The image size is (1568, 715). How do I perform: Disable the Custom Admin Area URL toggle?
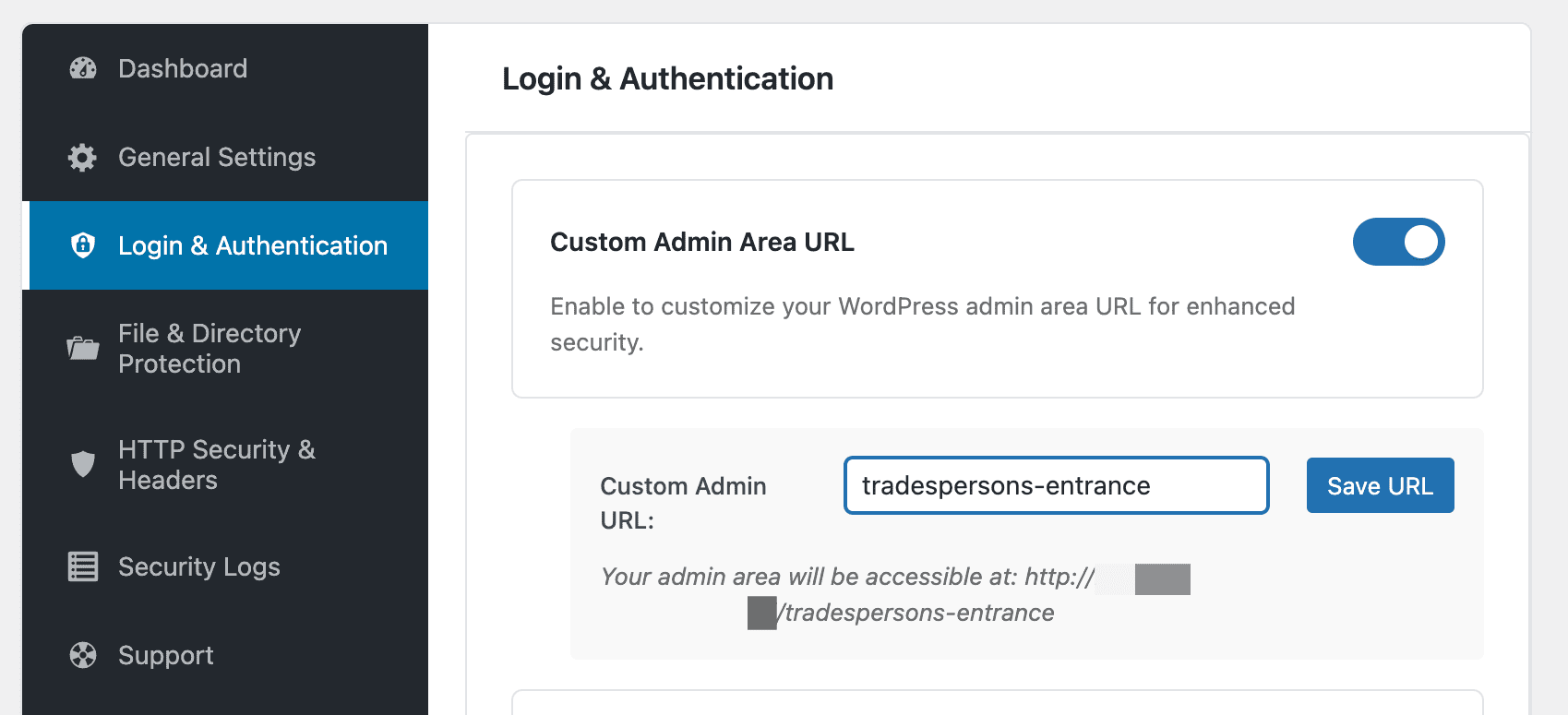point(1398,242)
